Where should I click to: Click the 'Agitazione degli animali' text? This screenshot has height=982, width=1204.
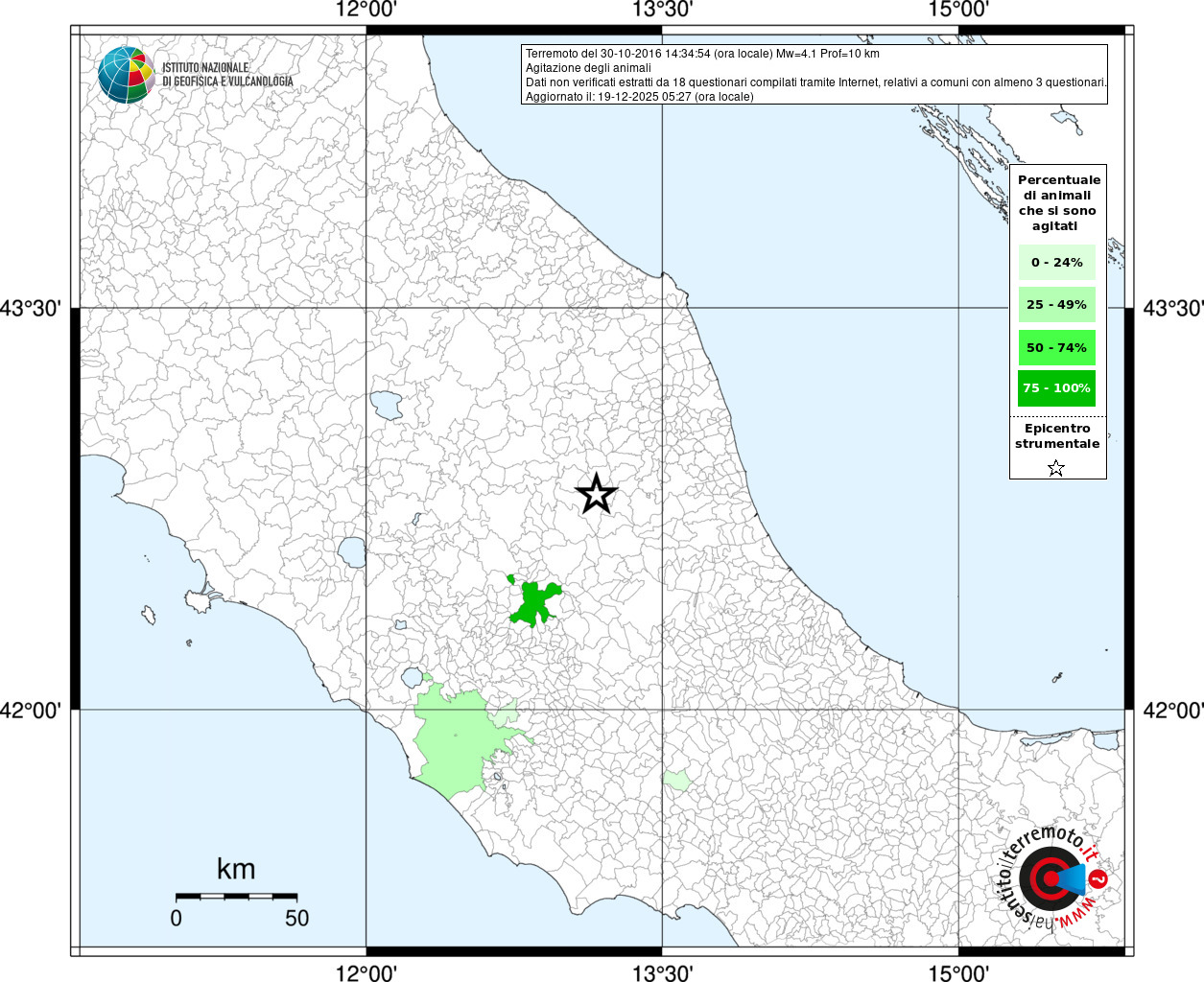point(588,68)
